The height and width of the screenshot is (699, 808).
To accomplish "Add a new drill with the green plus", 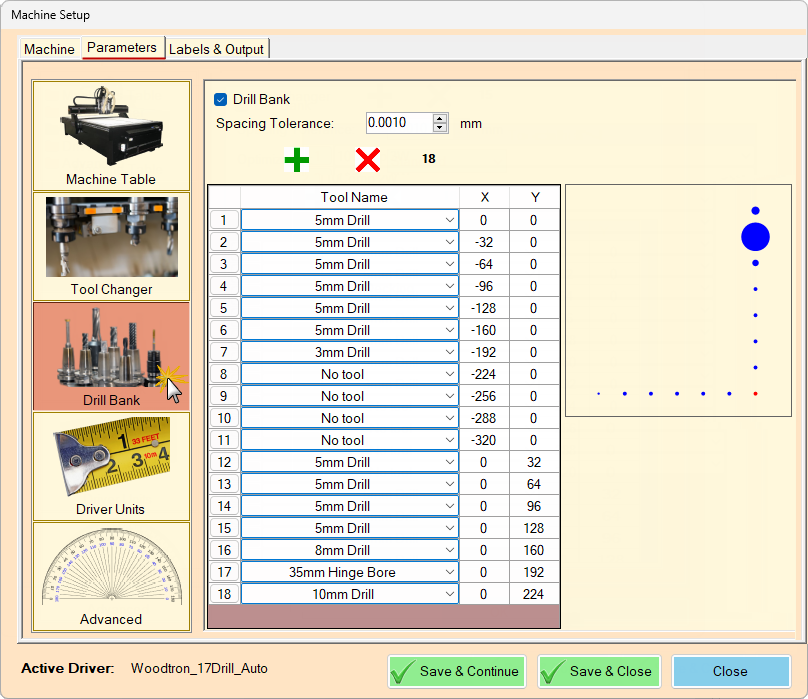I will (297, 159).
